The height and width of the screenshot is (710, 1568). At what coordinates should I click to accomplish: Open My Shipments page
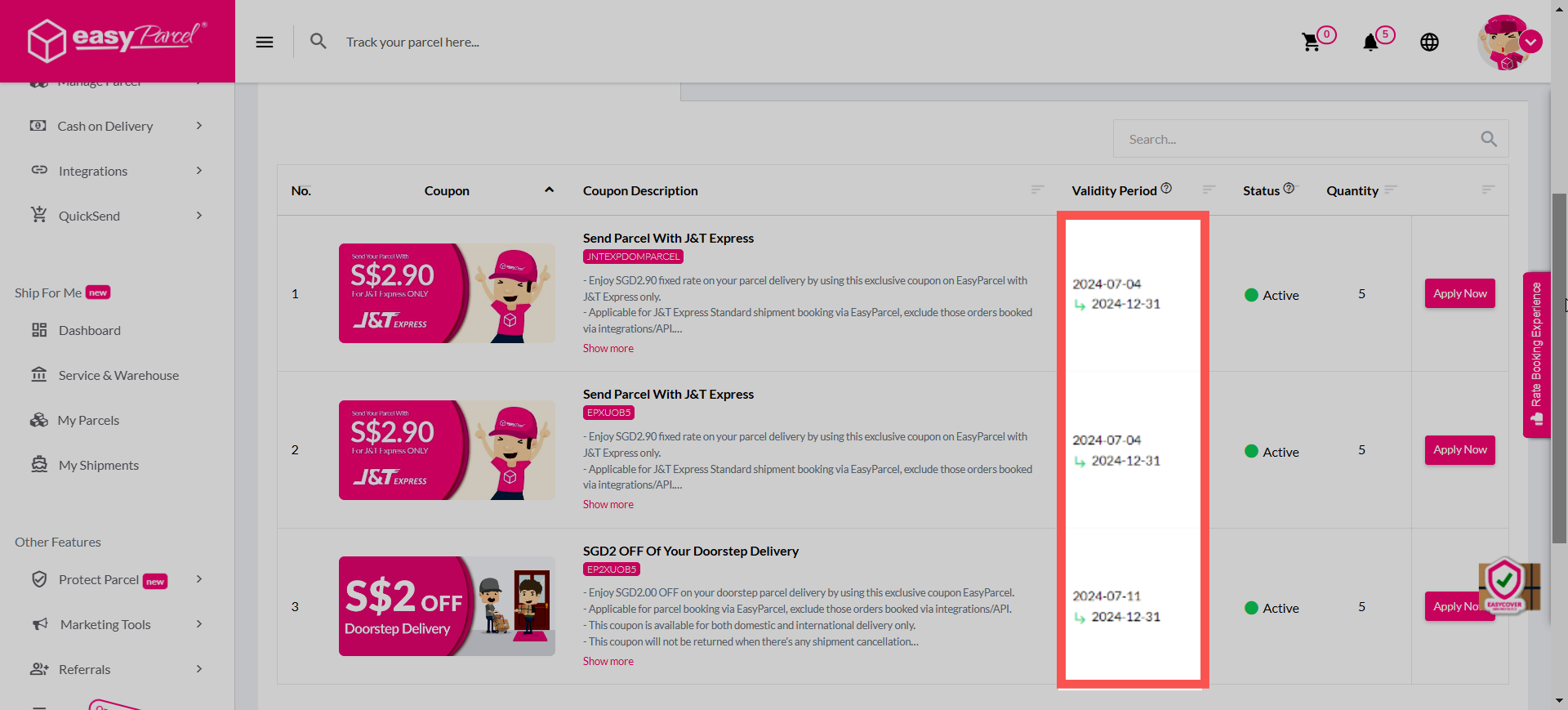pyautogui.click(x=99, y=465)
